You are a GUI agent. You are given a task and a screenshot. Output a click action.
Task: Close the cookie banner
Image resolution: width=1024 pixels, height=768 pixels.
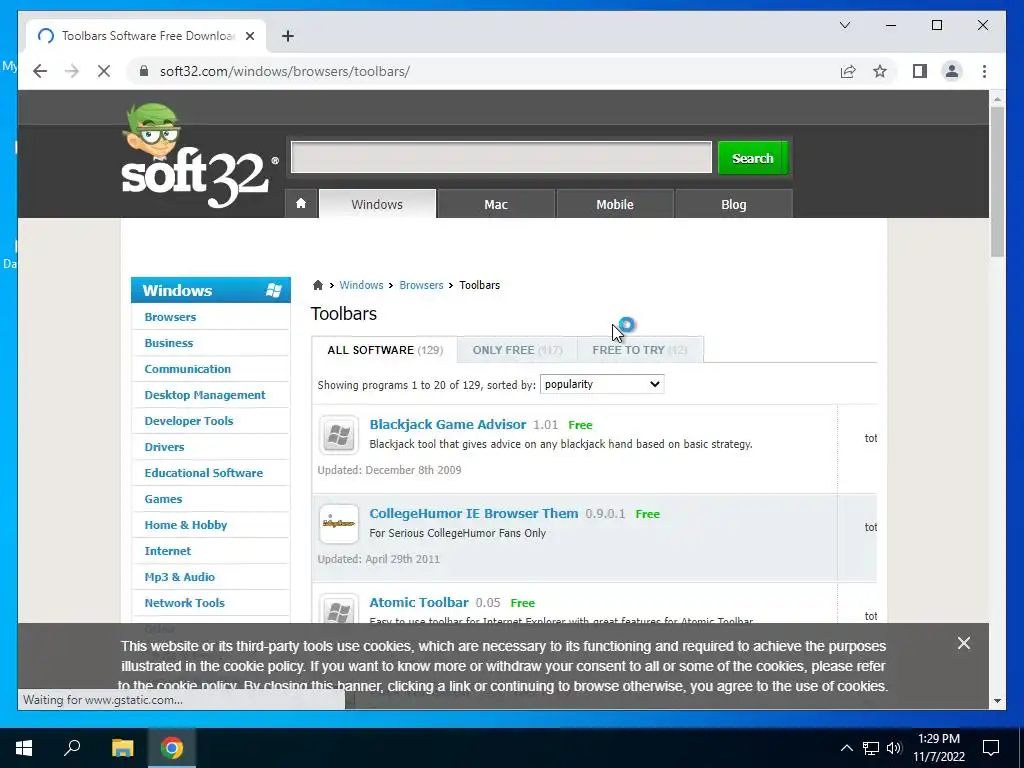(963, 643)
